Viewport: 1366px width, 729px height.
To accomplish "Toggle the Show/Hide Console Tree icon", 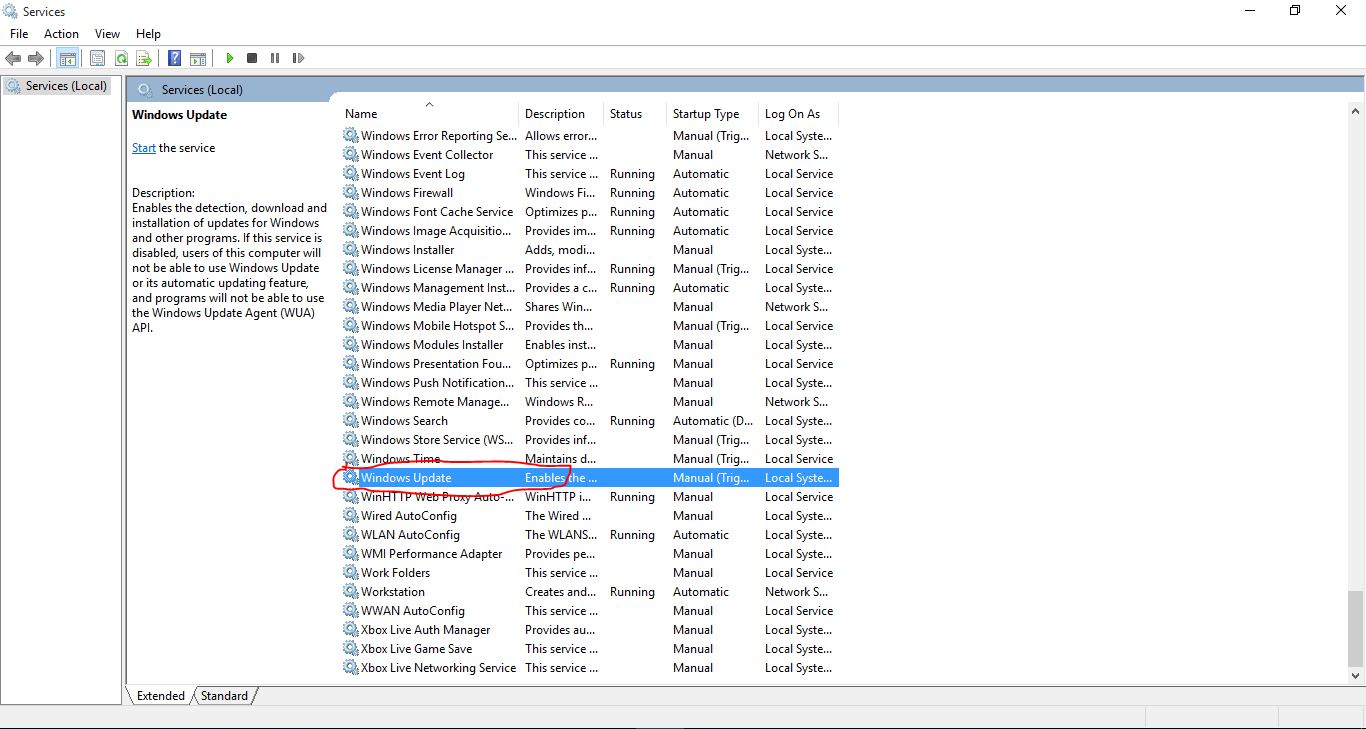I will click(68, 58).
